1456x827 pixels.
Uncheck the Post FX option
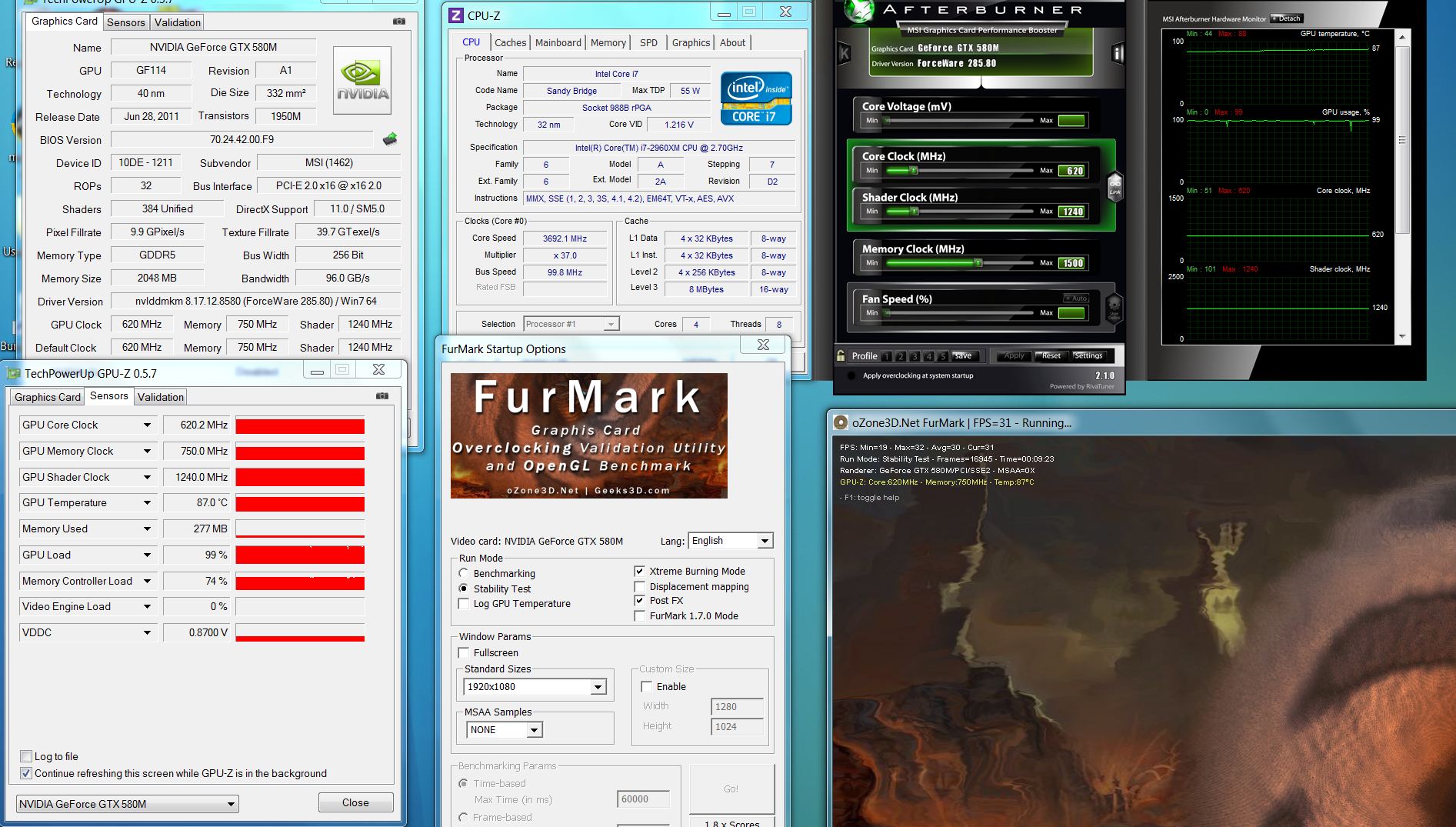pyautogui.click(x=639, y=600)
